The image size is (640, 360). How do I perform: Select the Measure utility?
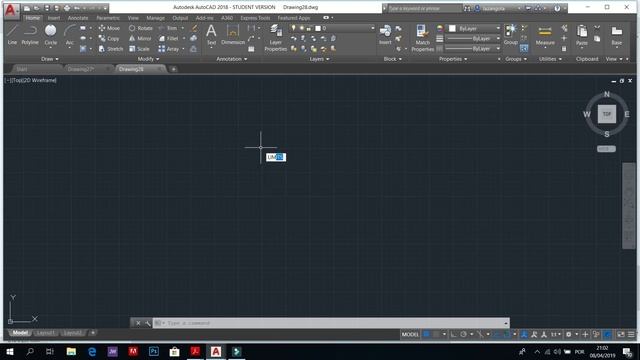[x=545, y=35]
